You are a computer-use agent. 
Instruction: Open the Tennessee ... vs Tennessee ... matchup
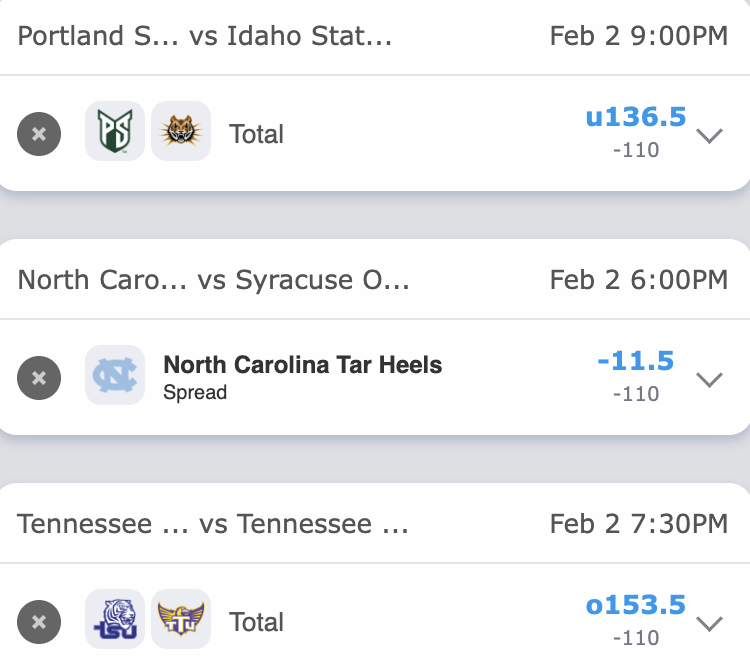pyautogui.click(x=213, y=524)
